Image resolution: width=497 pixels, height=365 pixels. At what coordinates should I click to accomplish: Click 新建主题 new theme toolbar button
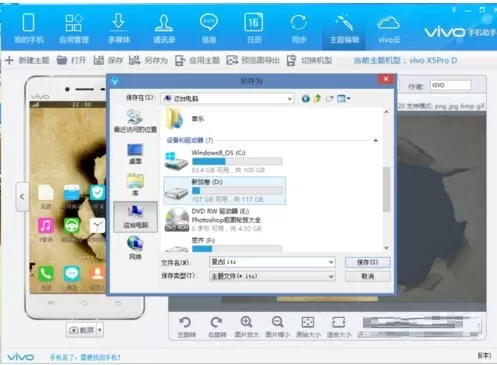(27, 60)
